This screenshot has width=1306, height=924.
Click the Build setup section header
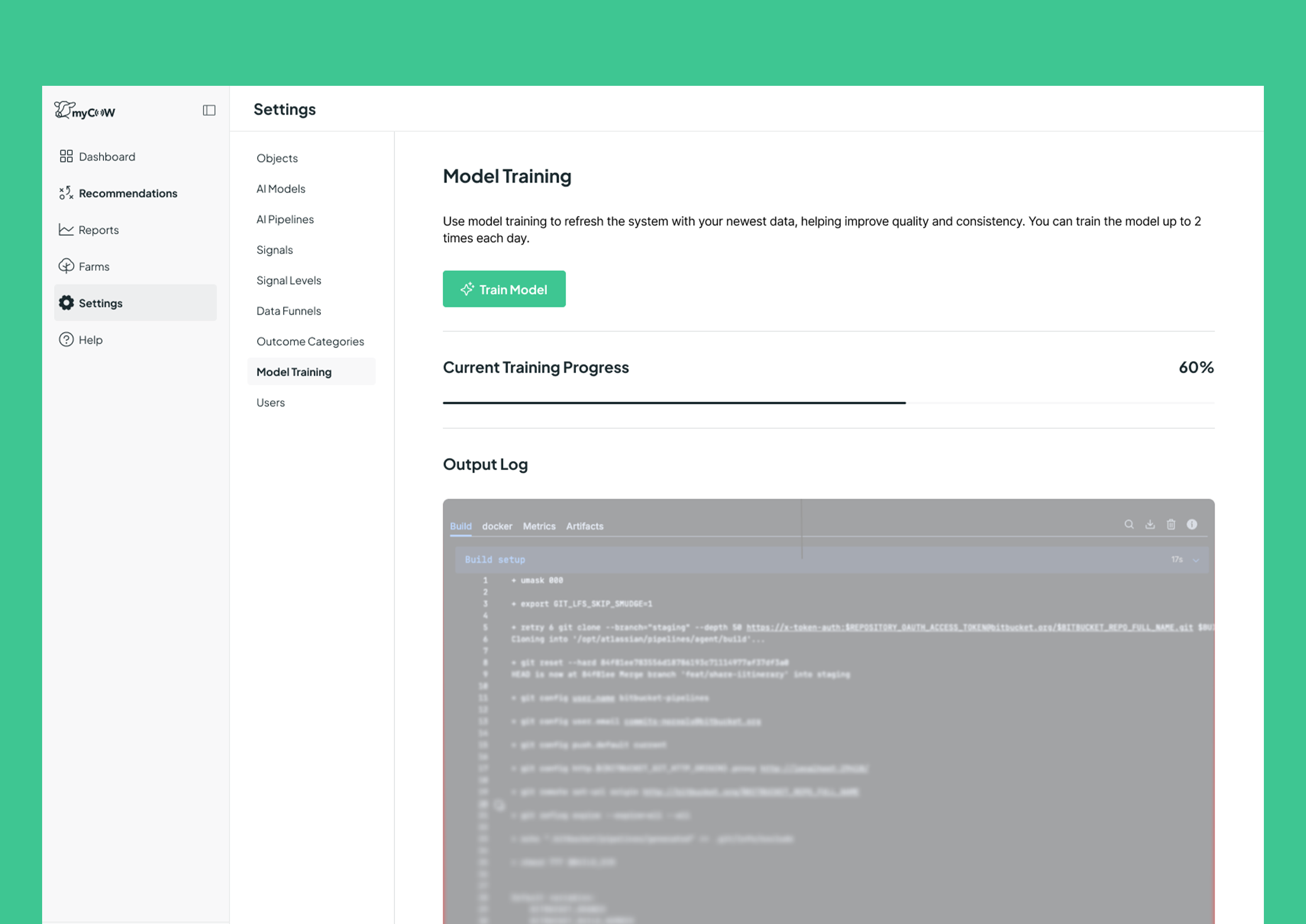click(x=832, y=560)
